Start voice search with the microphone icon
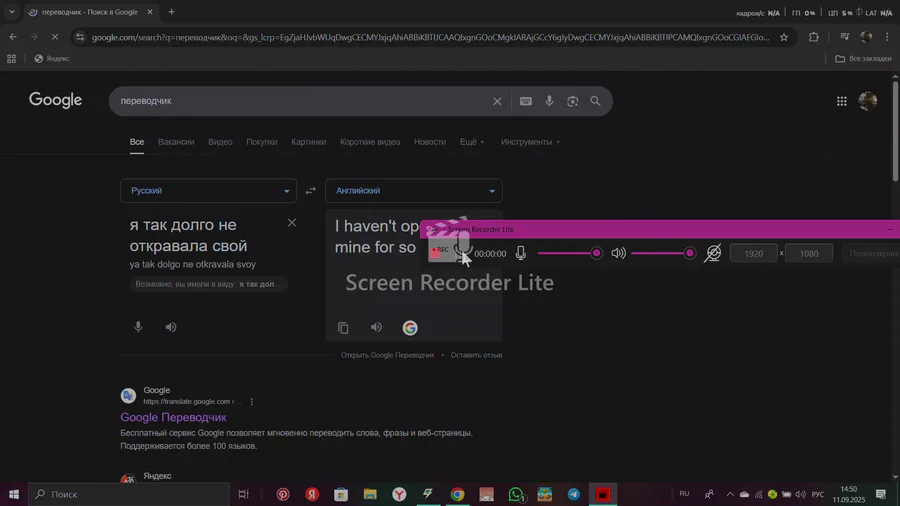This screenshot has width=900, height=506. point(549,101)
